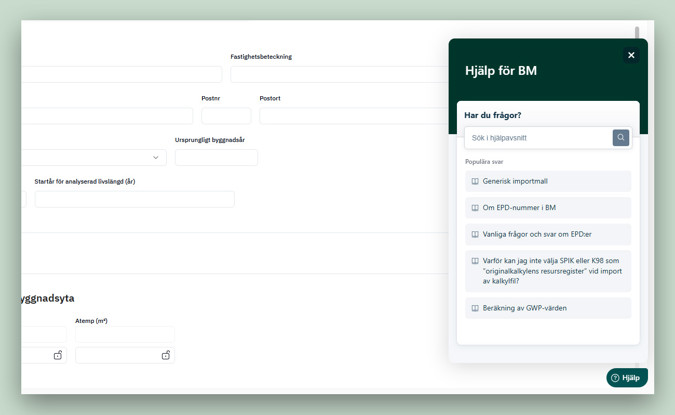675x415 pixels.
Task: Click the Ursprungligt byggnadsår input field
Action: click(216, 158)
